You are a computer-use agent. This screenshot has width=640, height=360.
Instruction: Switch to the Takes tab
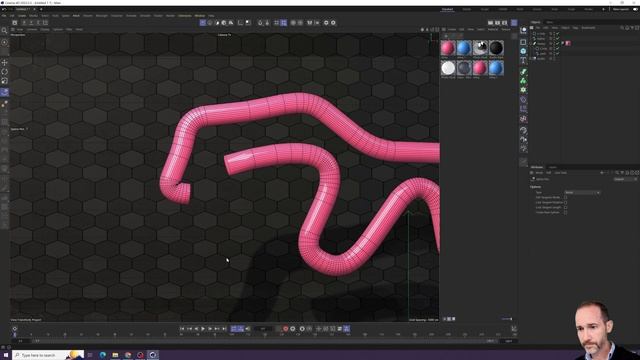(x=550, y=22)
